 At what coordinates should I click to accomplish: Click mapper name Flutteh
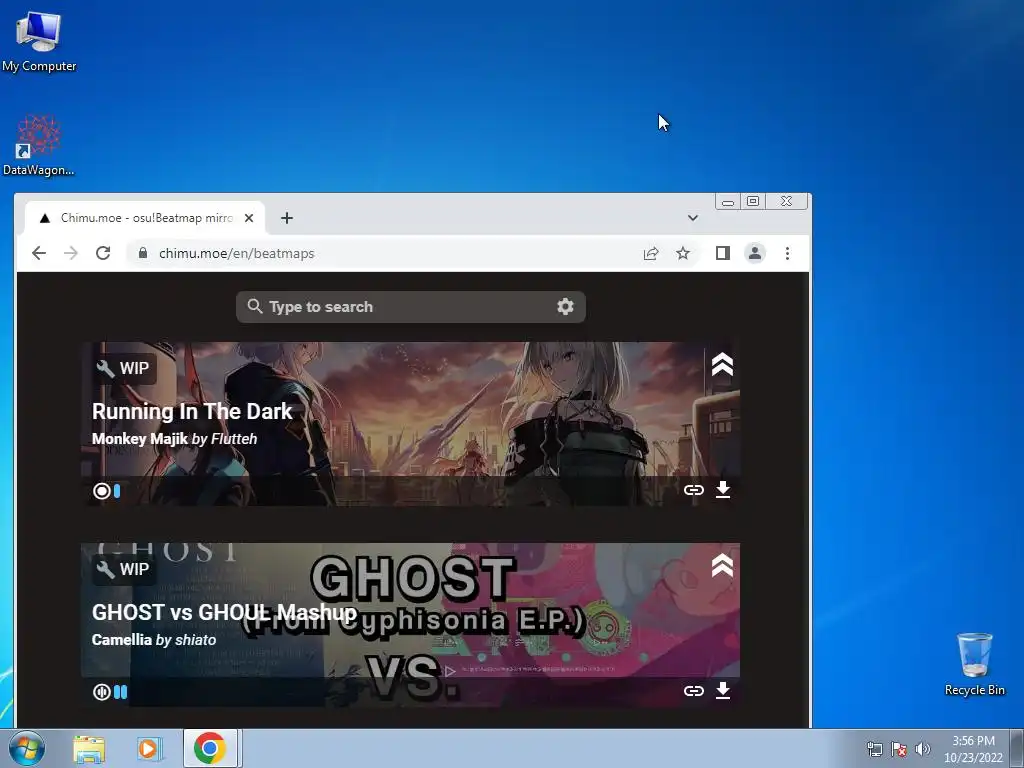pos(234,439)
